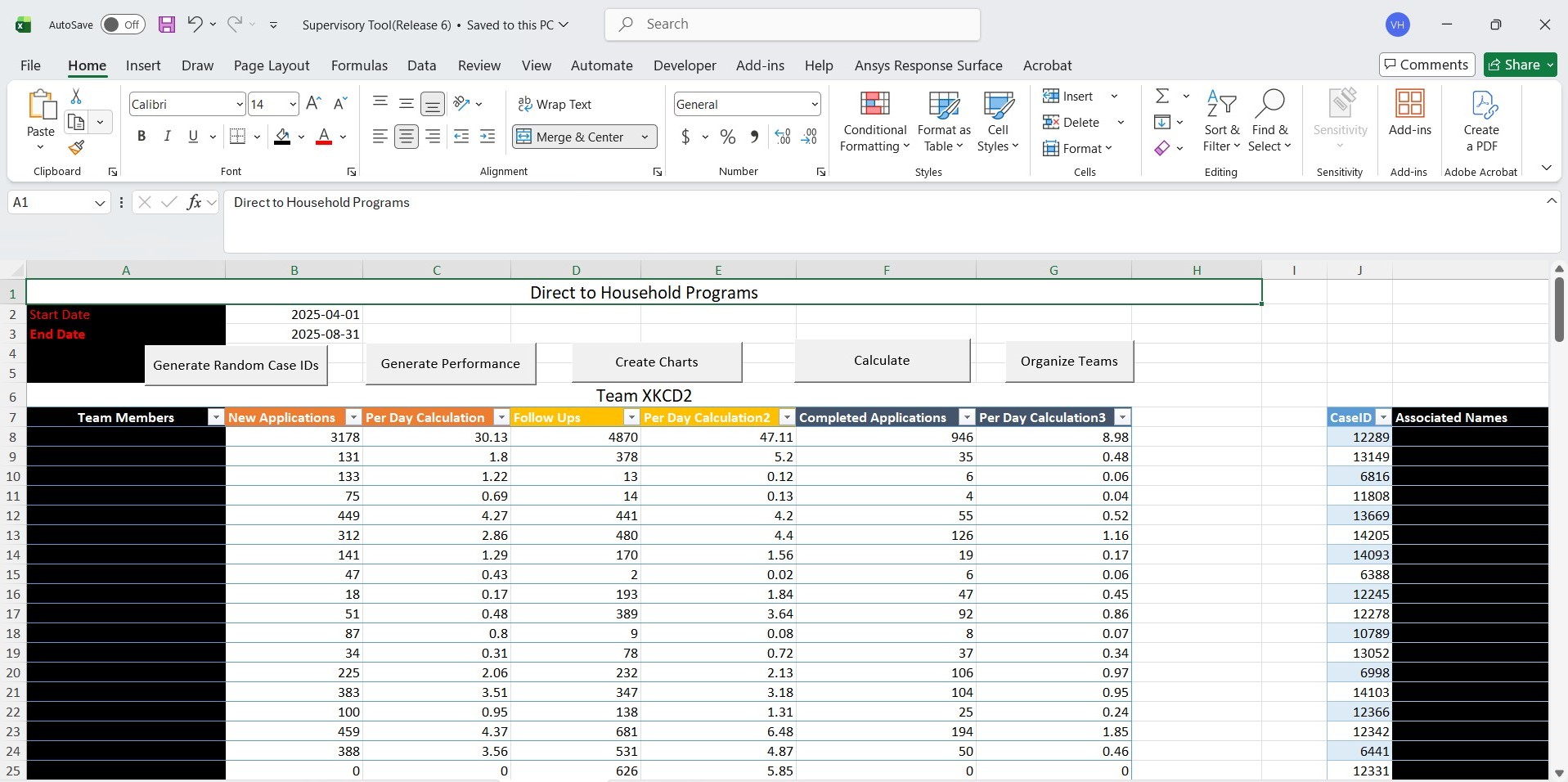This screenshot has width=1568, height=782.
Task: Toggle Wrap Text option
Action: pos(555,104)
